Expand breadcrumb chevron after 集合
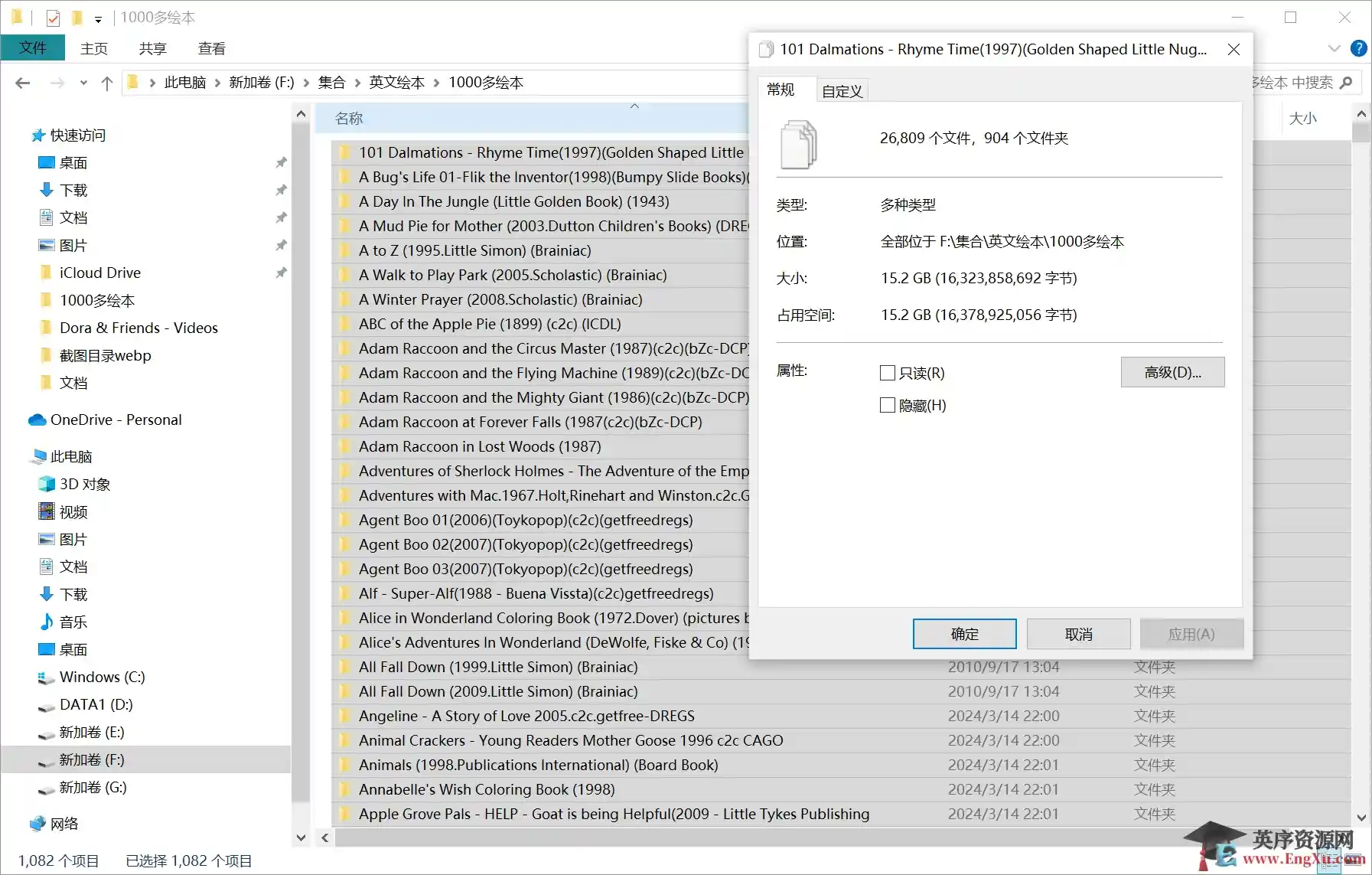Viewport: 1372px width, 875px height. tap(357, 83)
